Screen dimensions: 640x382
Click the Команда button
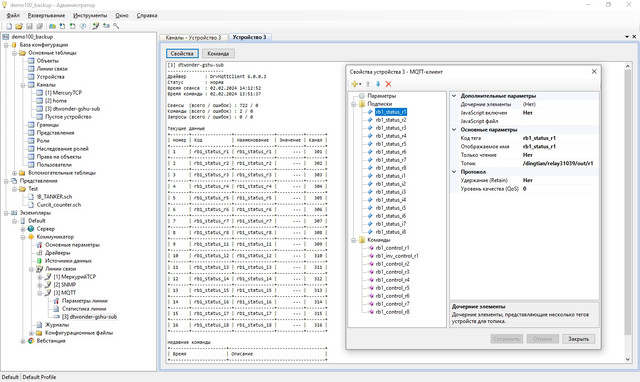218,53
